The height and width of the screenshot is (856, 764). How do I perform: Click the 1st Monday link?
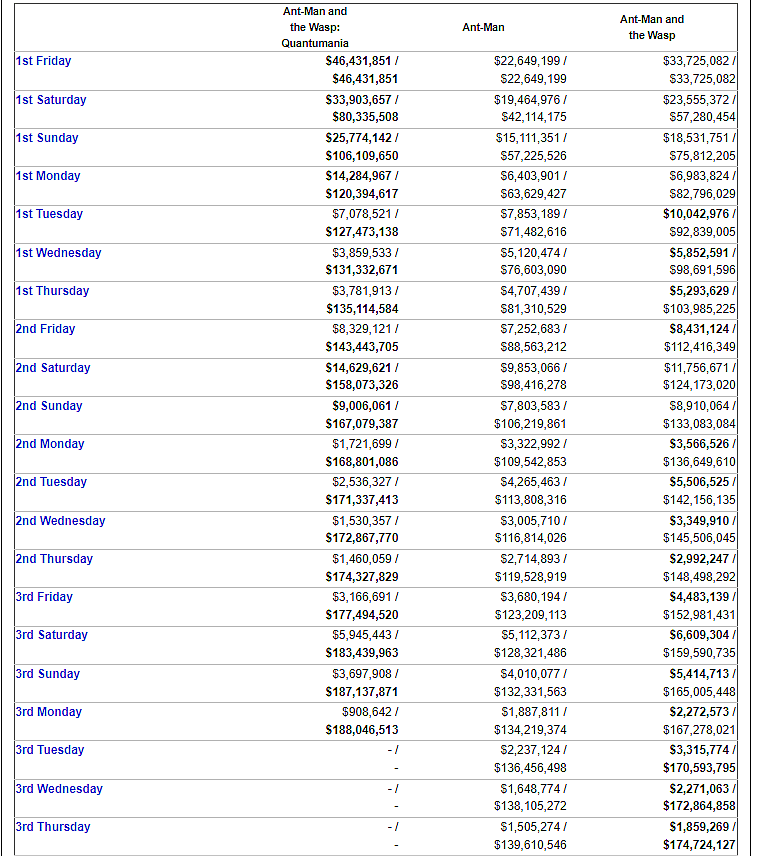48,176
